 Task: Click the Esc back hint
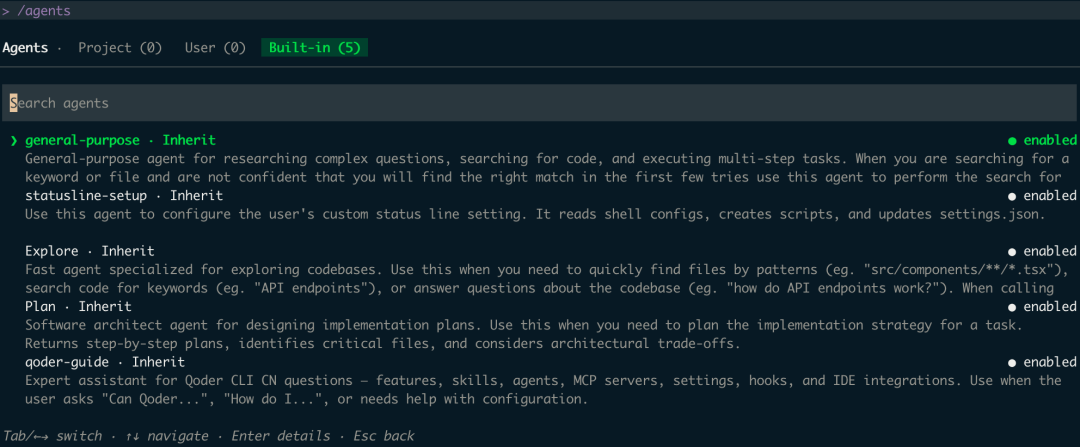click(x=384, y=436)
